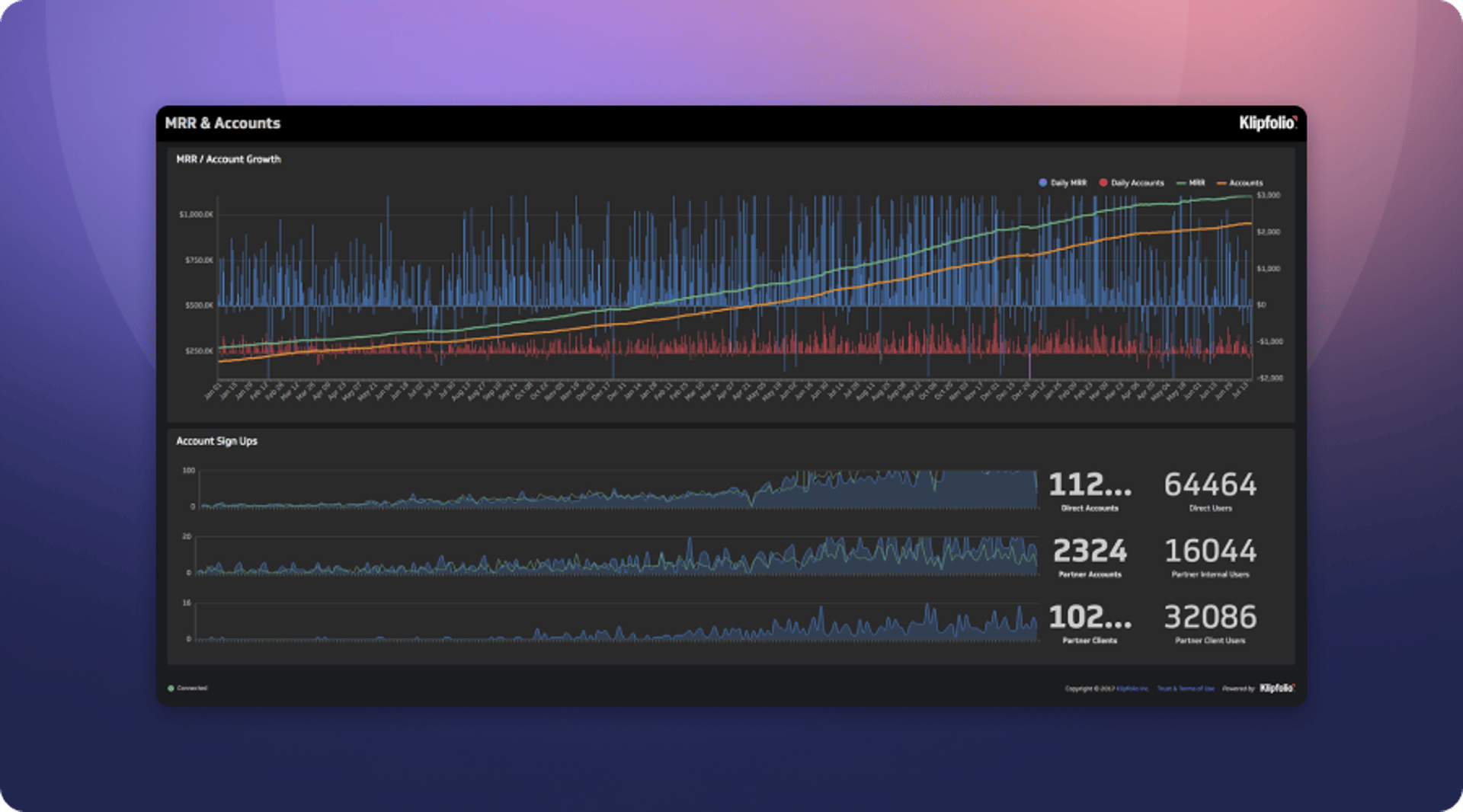Expand the MRR / Account Growth panel
Viewport: 1463px width, 812px height.
[x=229, y=160]
